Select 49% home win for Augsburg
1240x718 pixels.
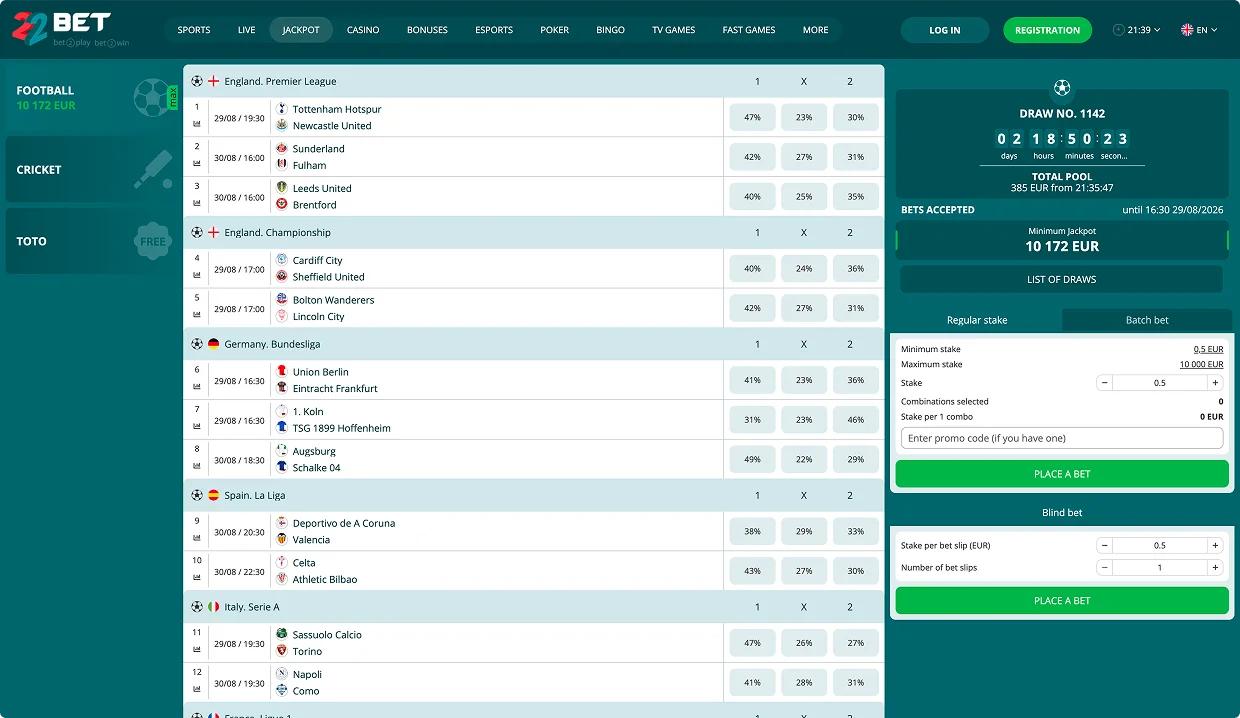tap(752, 459)
